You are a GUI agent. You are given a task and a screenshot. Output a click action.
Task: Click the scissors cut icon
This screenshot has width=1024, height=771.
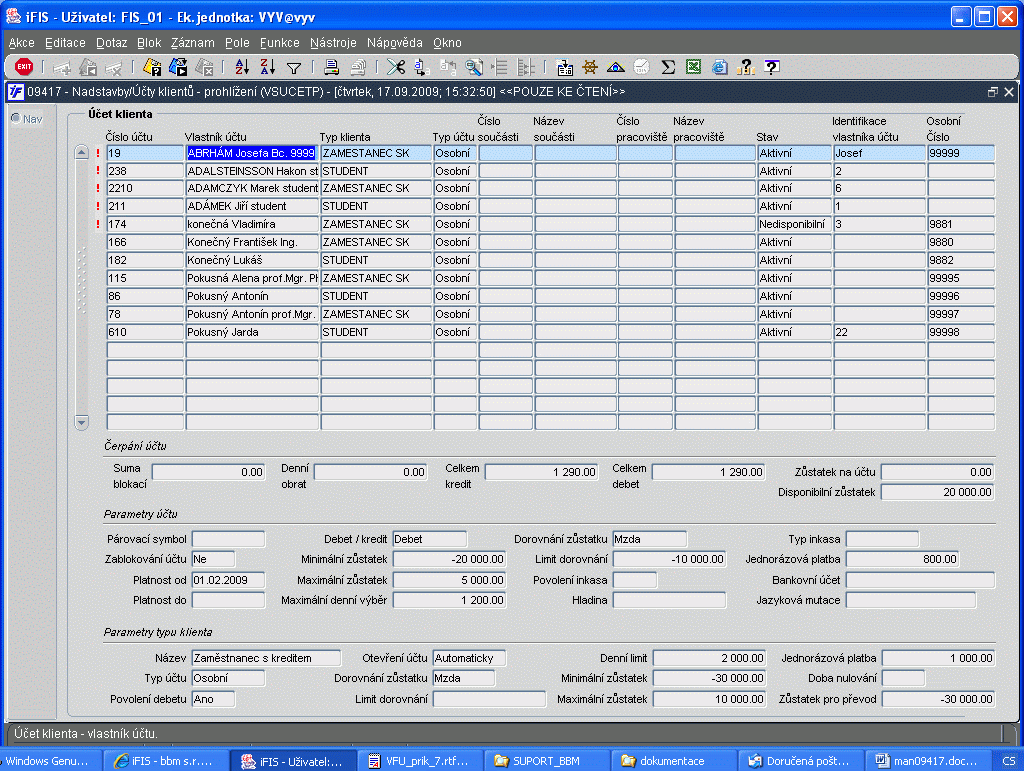[x=396, y=67]
